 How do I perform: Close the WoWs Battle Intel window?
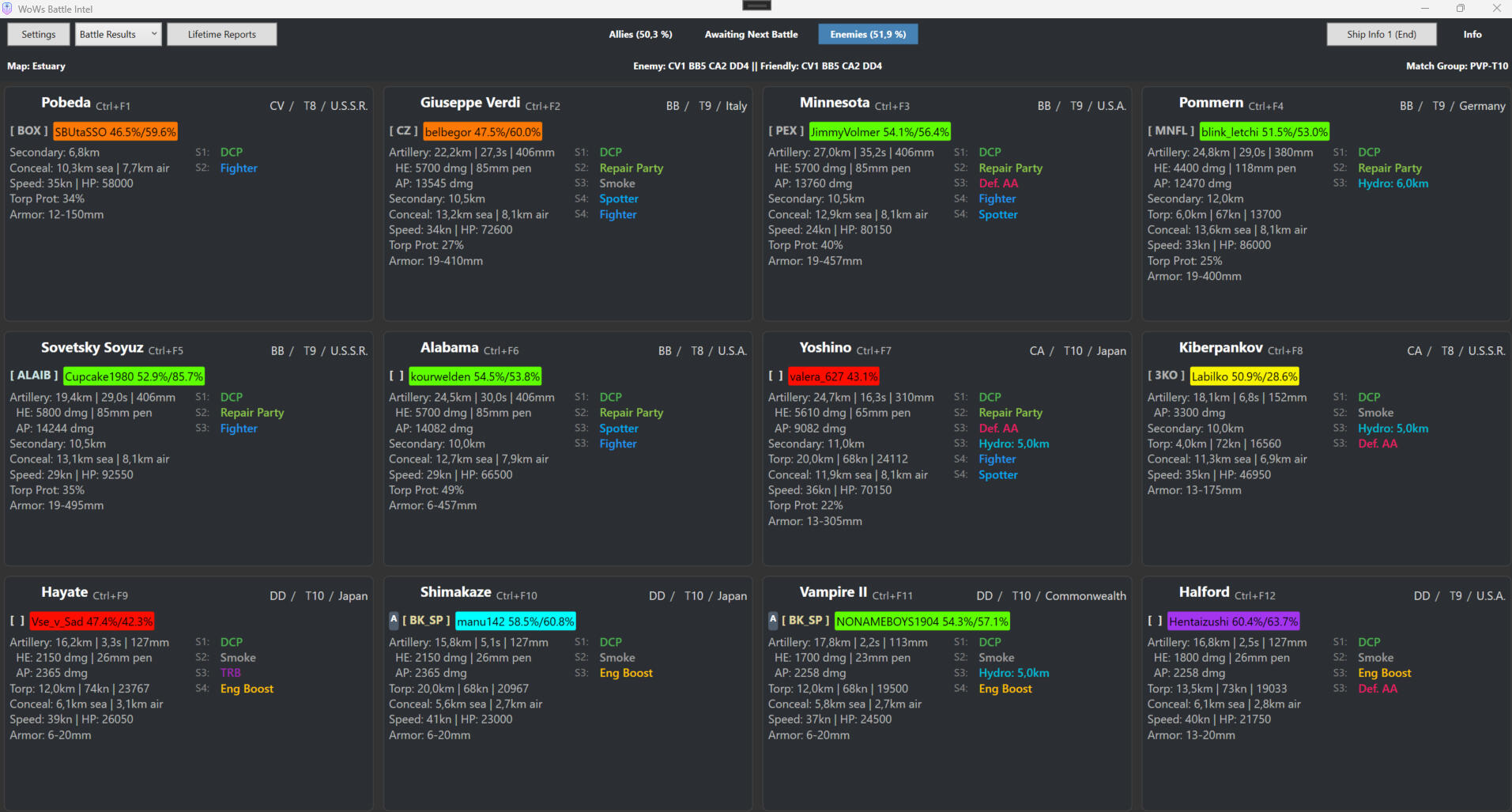(x=1496, y=9)
